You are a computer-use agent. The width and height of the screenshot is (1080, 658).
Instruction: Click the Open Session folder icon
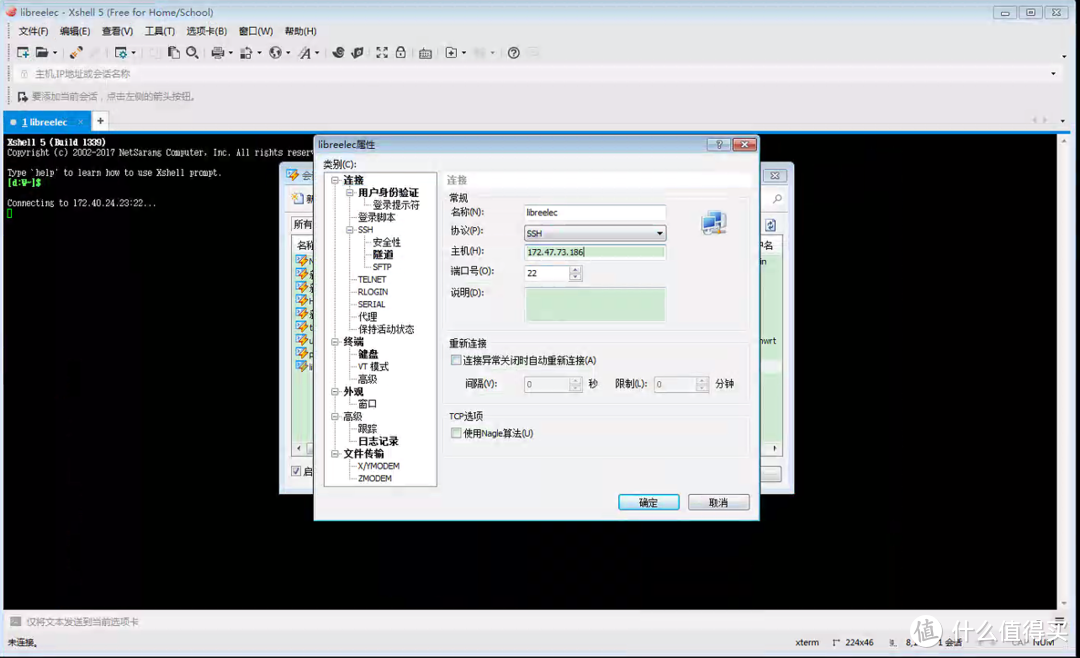[42, 52]
